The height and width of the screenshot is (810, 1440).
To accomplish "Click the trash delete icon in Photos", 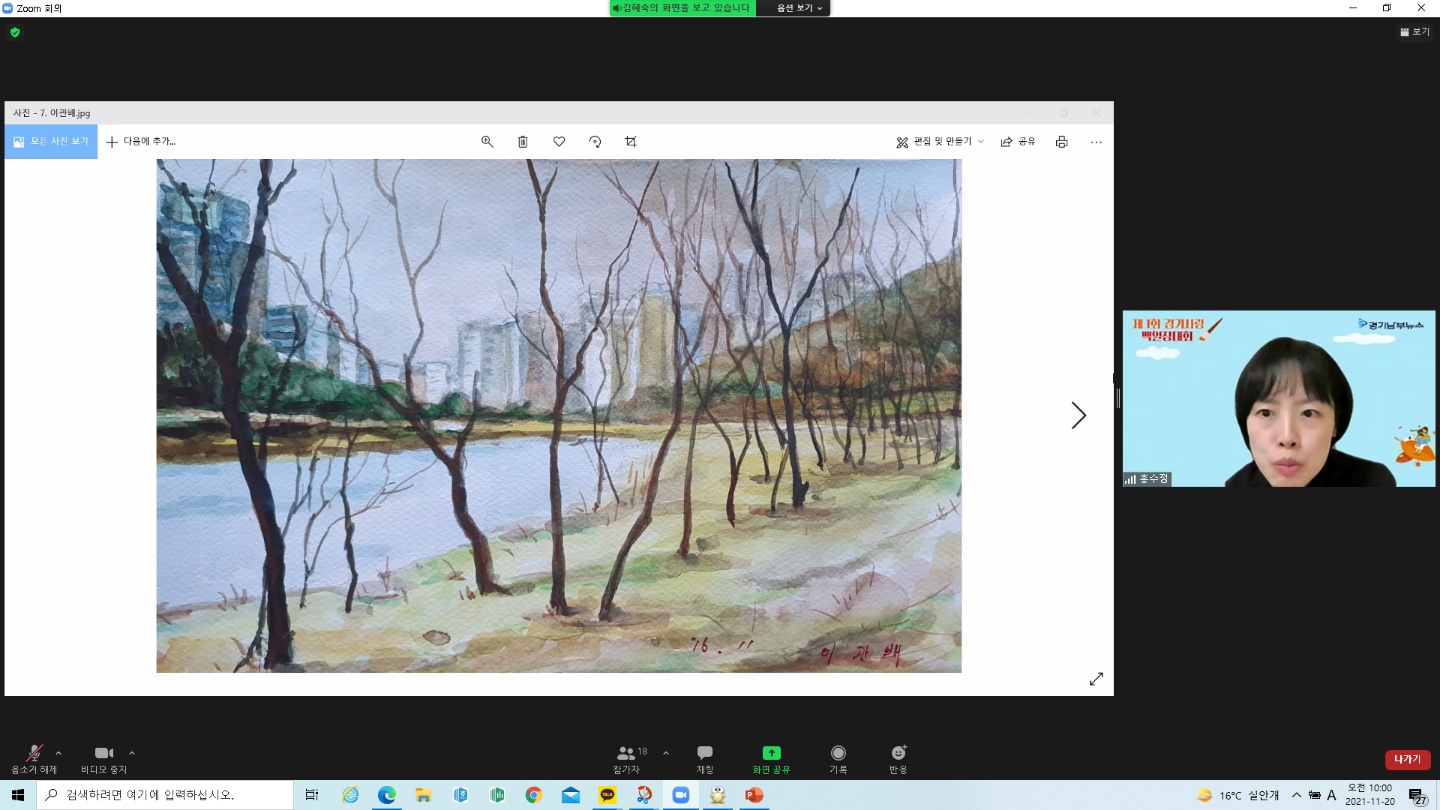I will coord(523,142).
